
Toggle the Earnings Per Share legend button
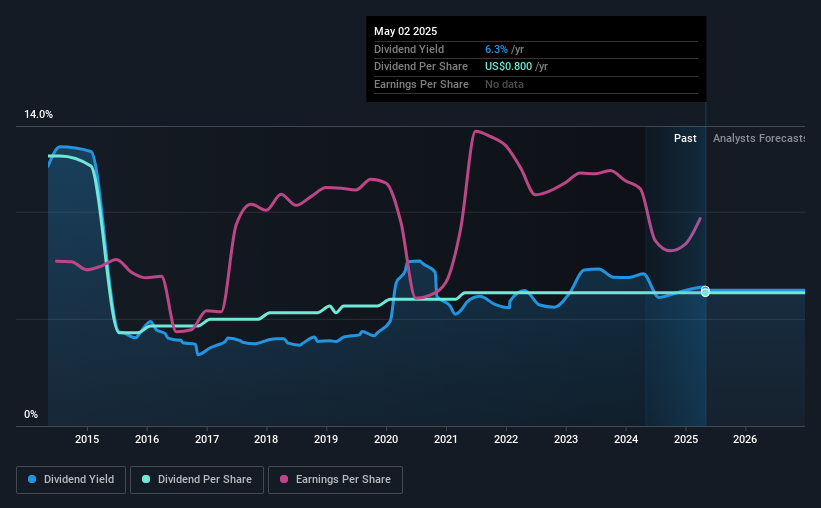click(335, 479)
